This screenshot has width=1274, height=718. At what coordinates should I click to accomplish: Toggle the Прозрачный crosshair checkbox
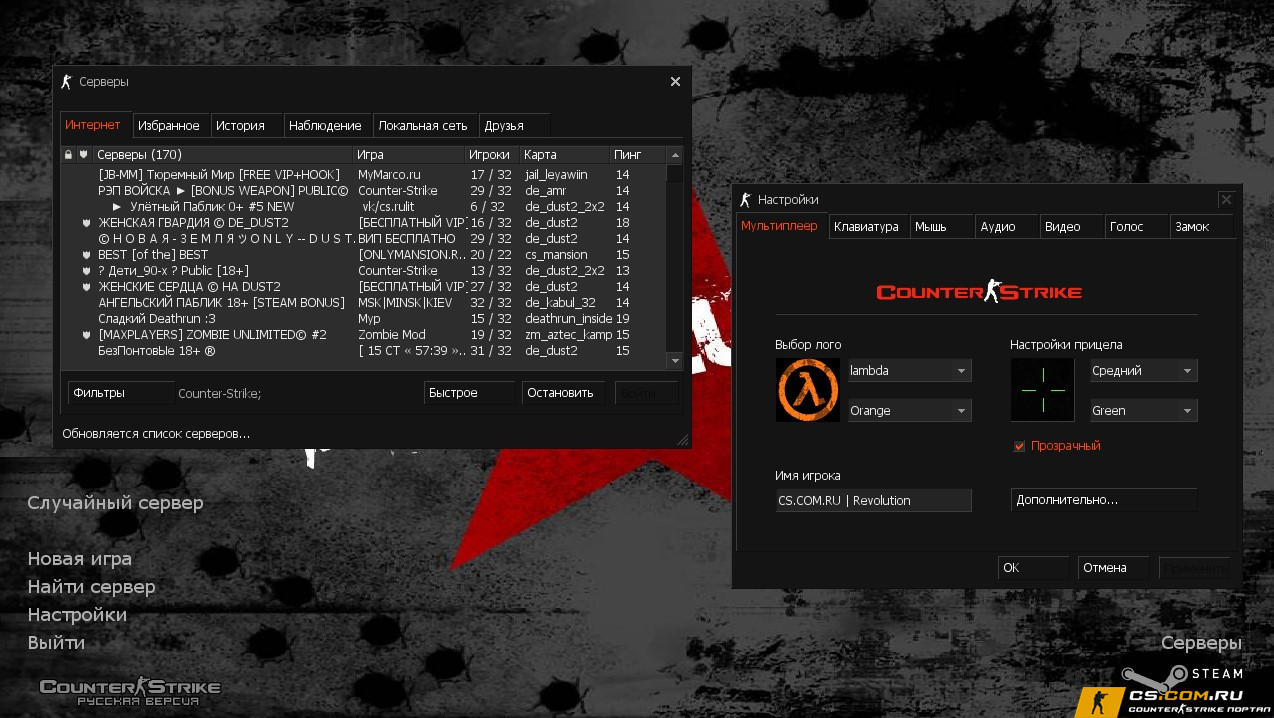pos(1019,446)
